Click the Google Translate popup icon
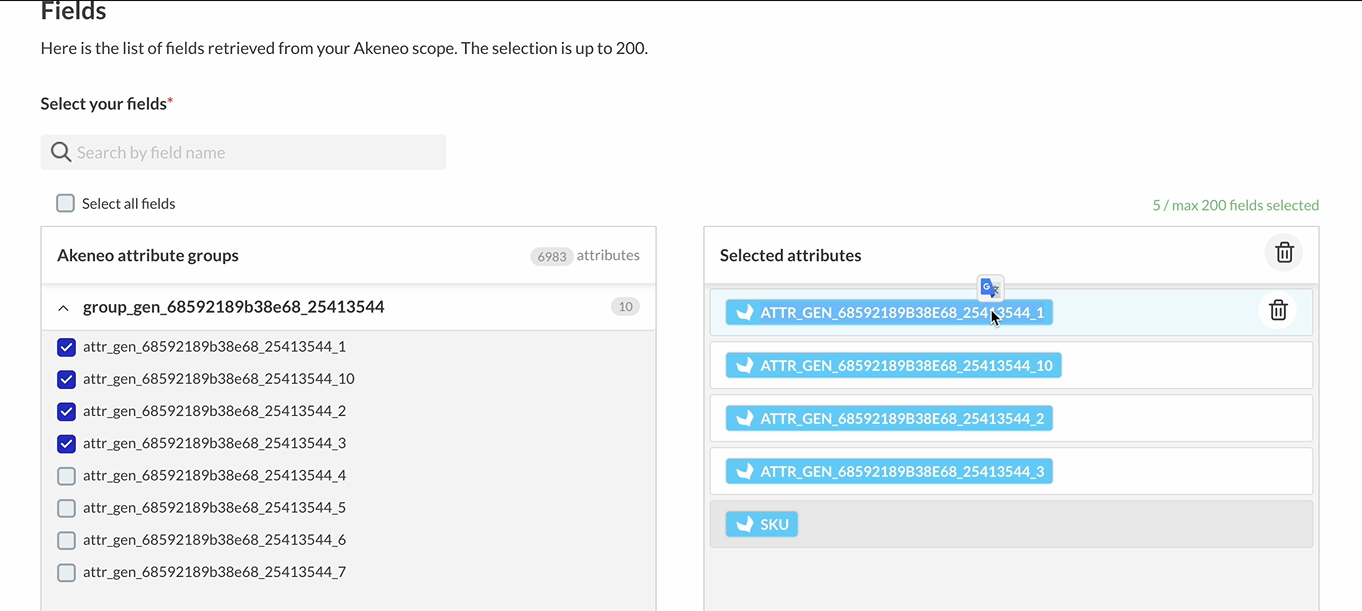 point(990,288)
